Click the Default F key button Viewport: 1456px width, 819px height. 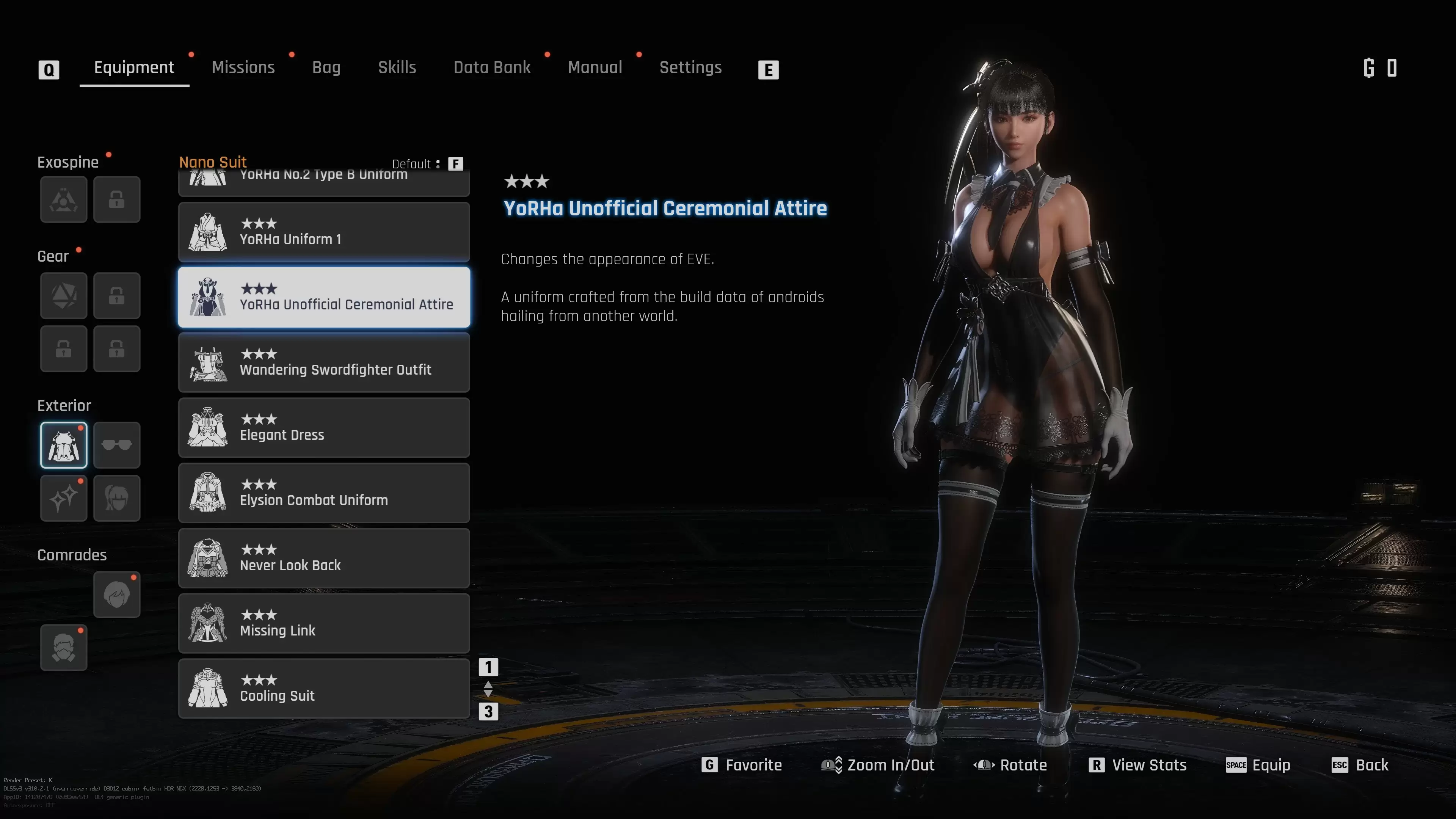click(x=455, y=164)
